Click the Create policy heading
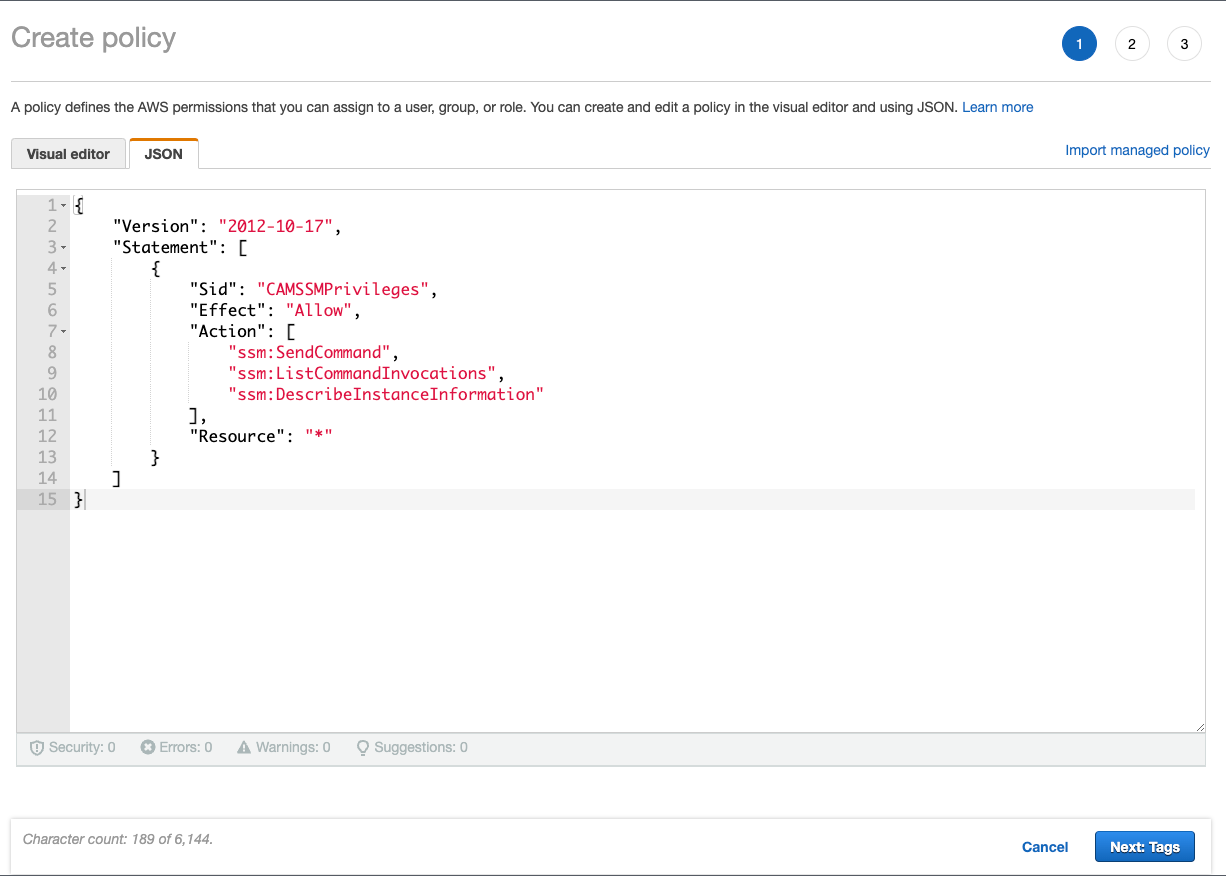The image size is (1226, 876). pyautogui.click(x=93, y=39)
